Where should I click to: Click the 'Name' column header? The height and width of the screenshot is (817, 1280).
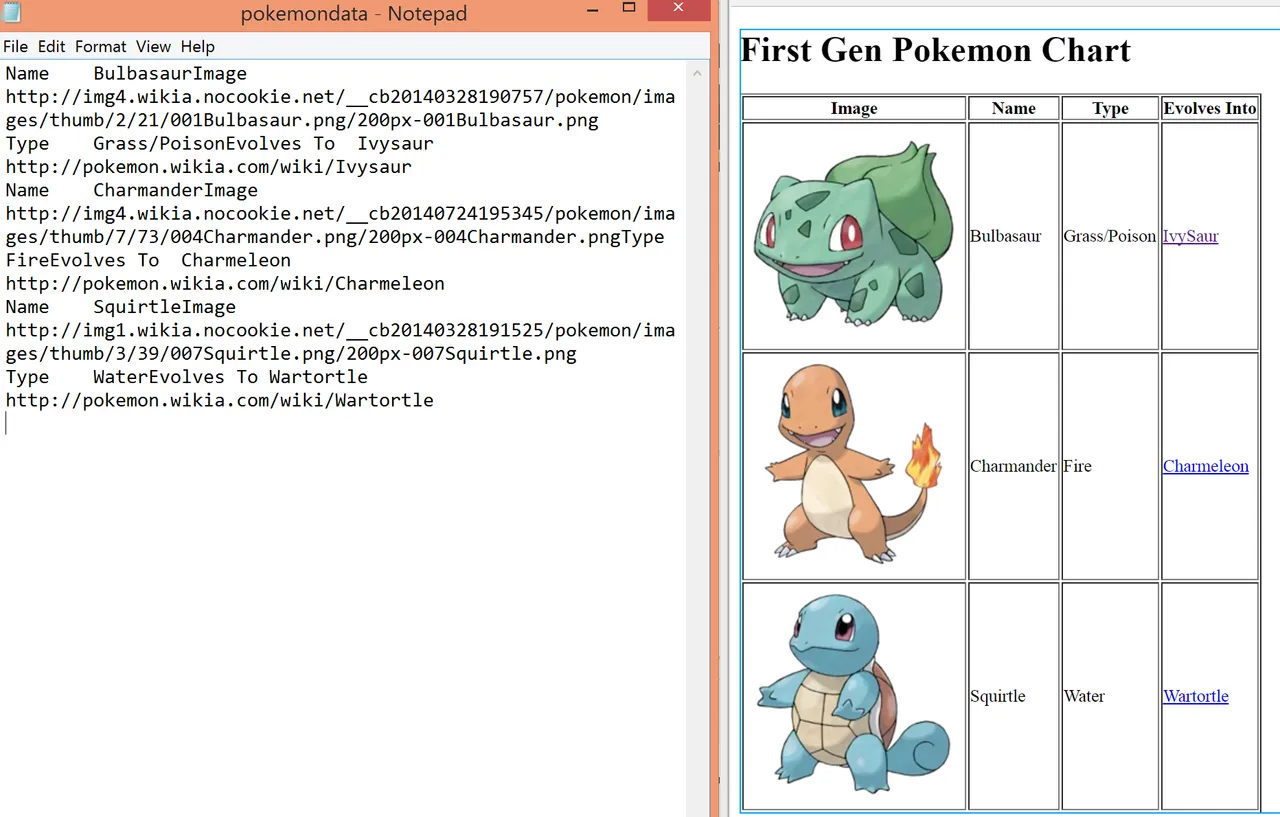coord(1014,108)
